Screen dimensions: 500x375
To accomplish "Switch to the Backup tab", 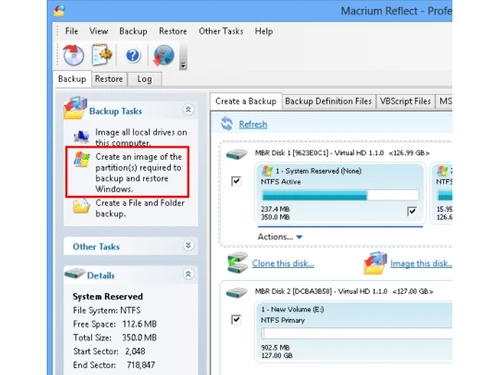I will (x=72, y=79).
